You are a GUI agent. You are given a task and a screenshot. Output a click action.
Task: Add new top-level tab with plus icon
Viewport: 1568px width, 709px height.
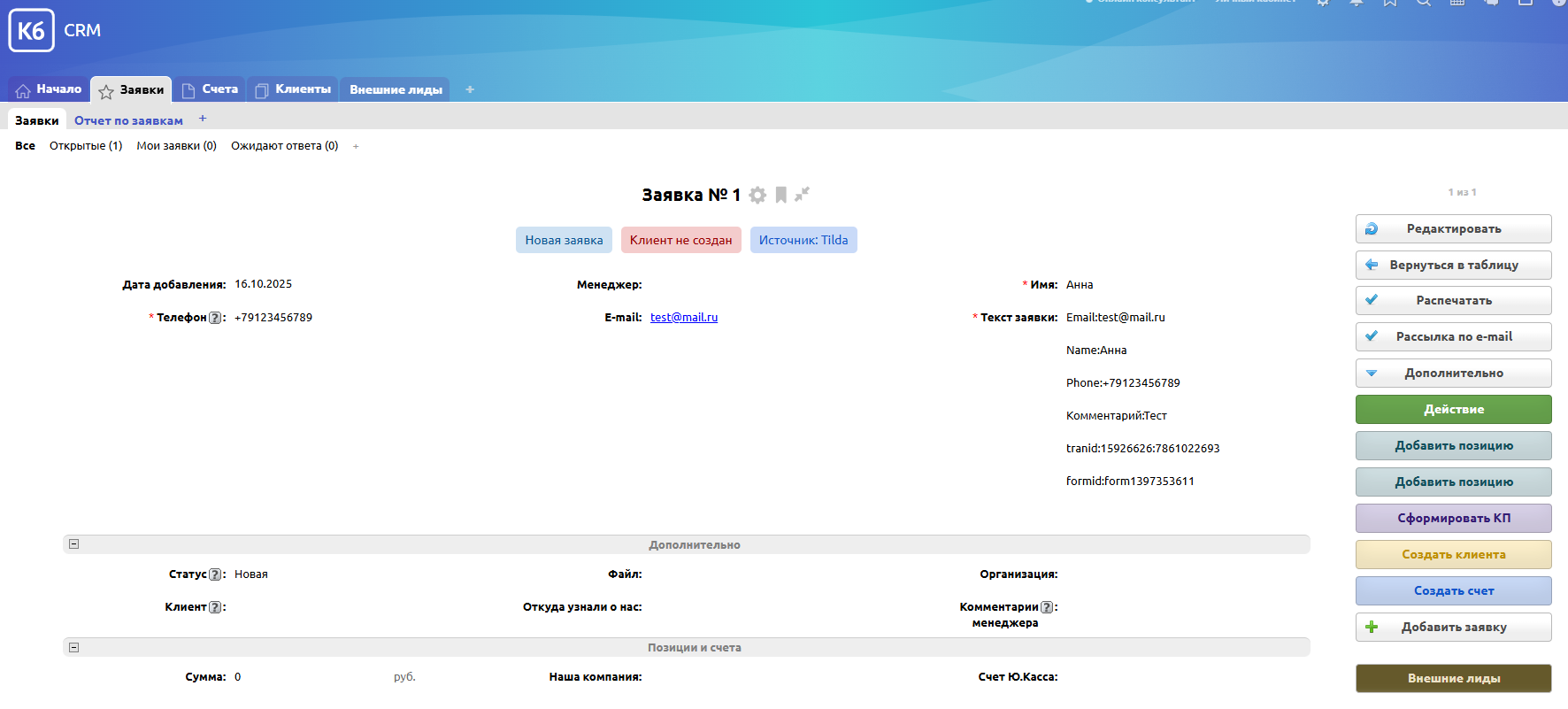(x=470, y=89)
